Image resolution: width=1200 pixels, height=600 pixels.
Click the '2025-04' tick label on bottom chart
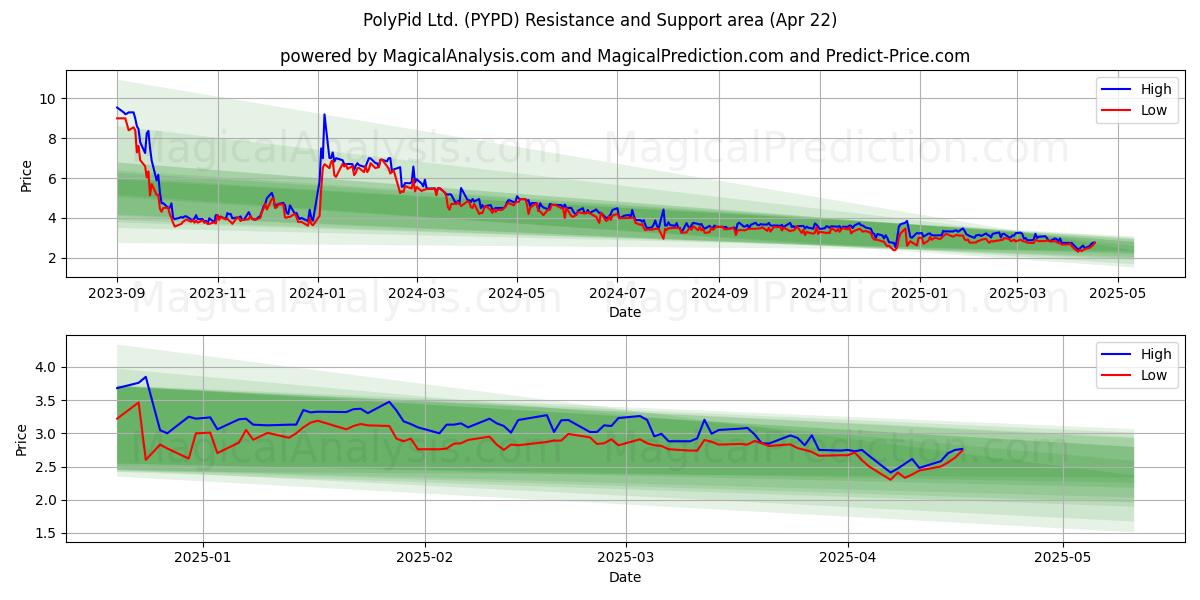848,558
